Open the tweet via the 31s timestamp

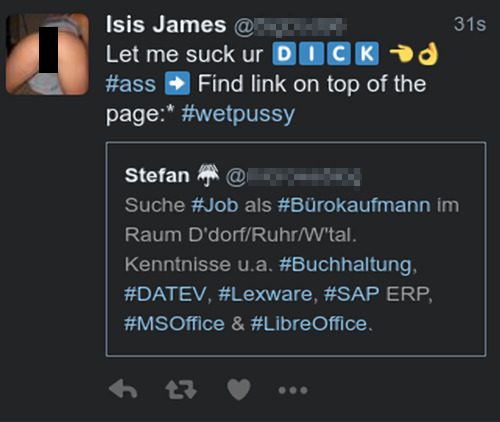(470, 24)
